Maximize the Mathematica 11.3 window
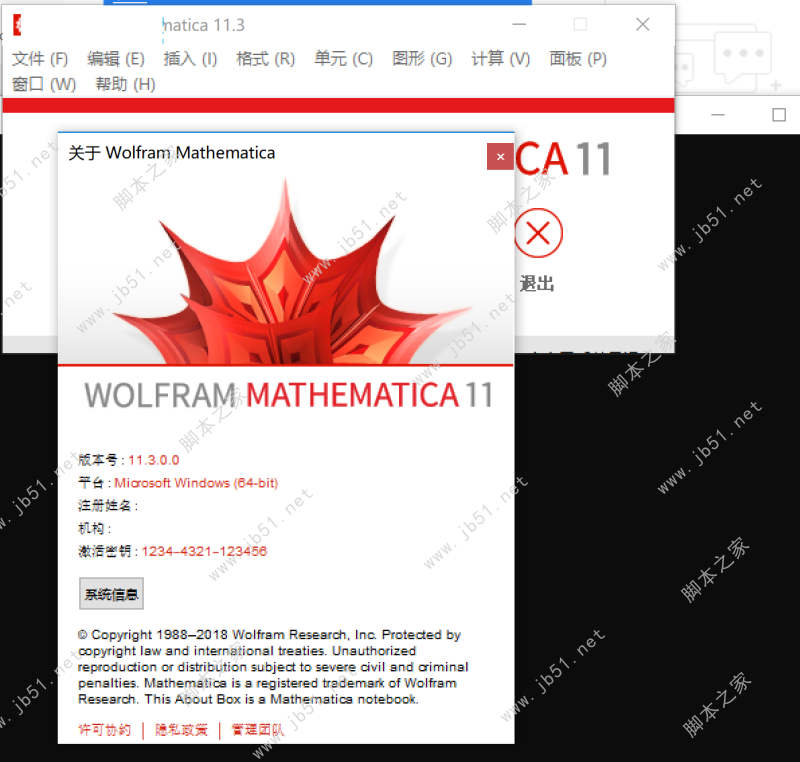This screenshot has width=800, height=762. [x=580, y=24]
